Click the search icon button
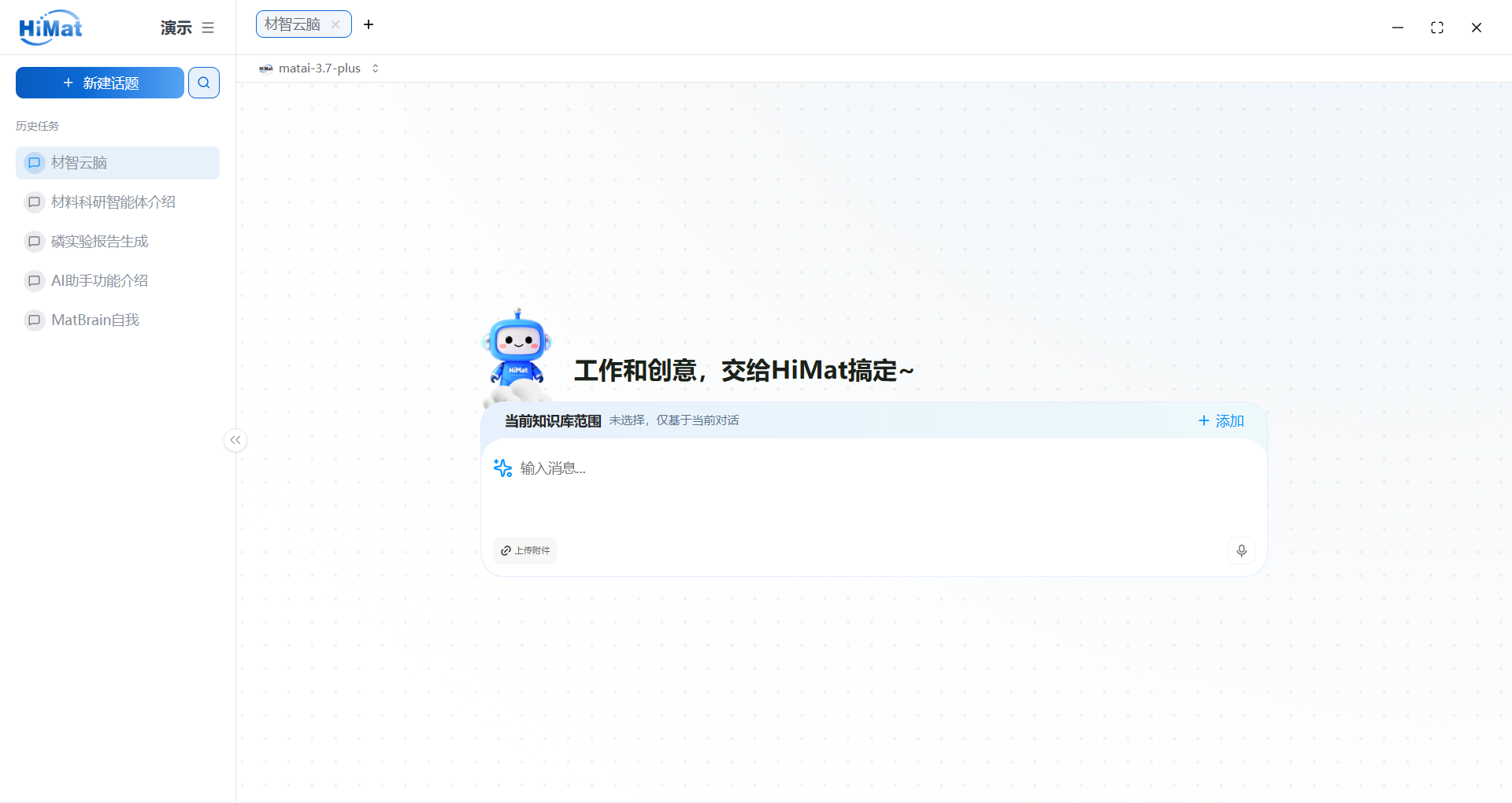The height and width of the screenshot is (803, 1512). tap(204, 83)
